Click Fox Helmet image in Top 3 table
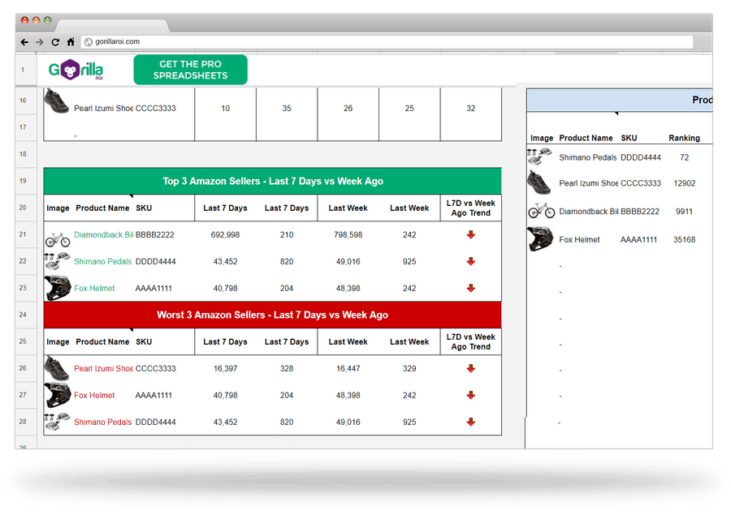 [58, 288]
